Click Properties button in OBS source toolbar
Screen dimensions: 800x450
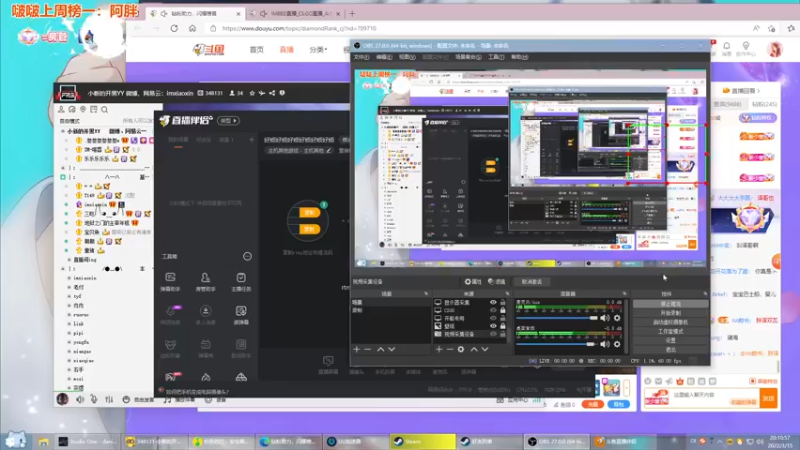click(473, 282)
